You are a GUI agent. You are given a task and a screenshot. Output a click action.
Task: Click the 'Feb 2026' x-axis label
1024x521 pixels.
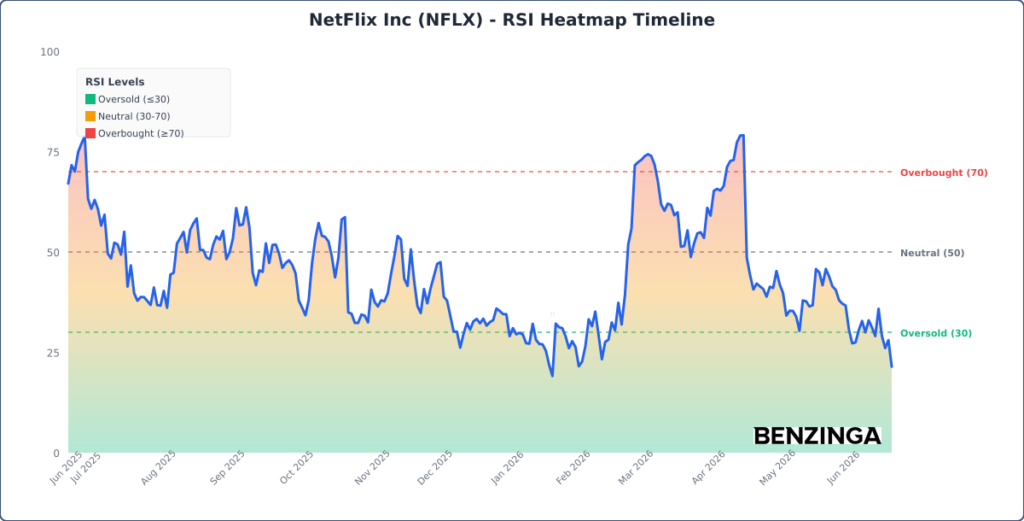573,467
